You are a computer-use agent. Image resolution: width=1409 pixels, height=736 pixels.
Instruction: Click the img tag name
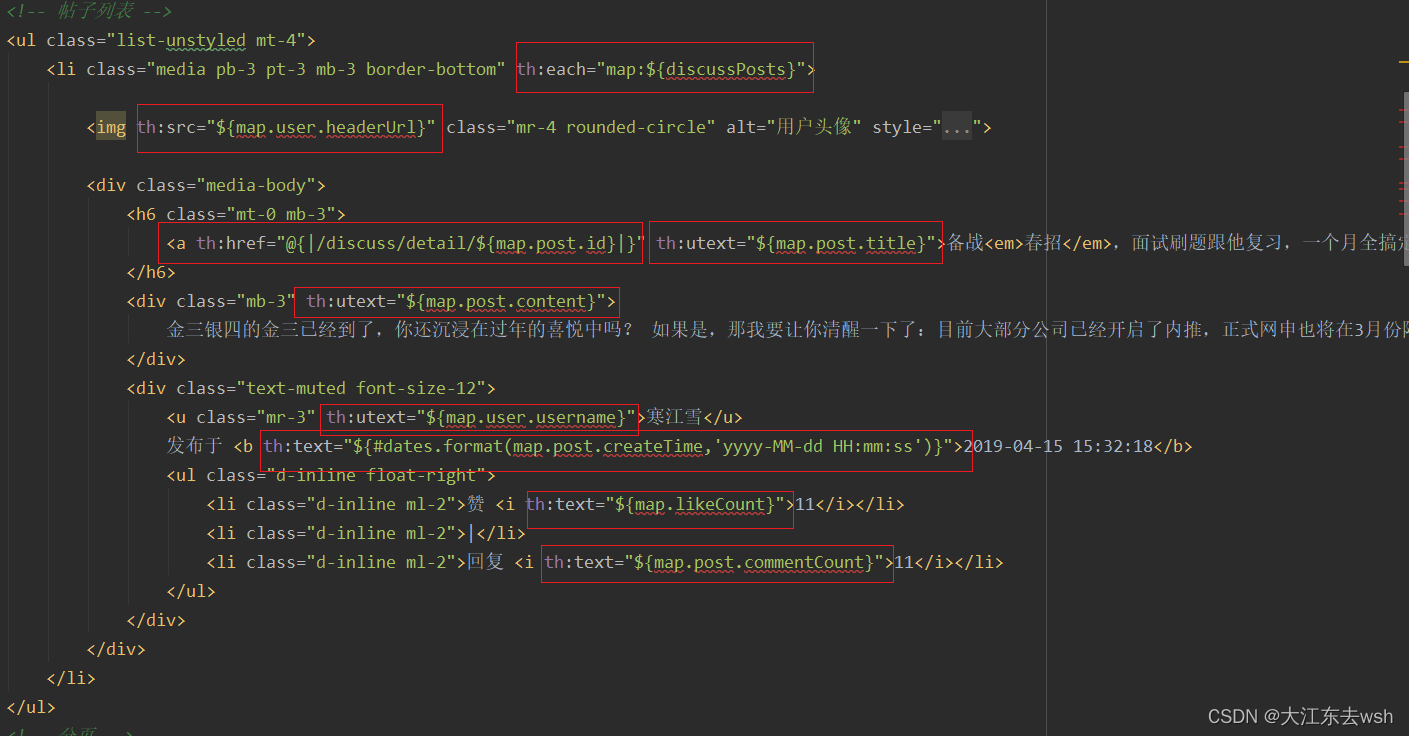111,128
